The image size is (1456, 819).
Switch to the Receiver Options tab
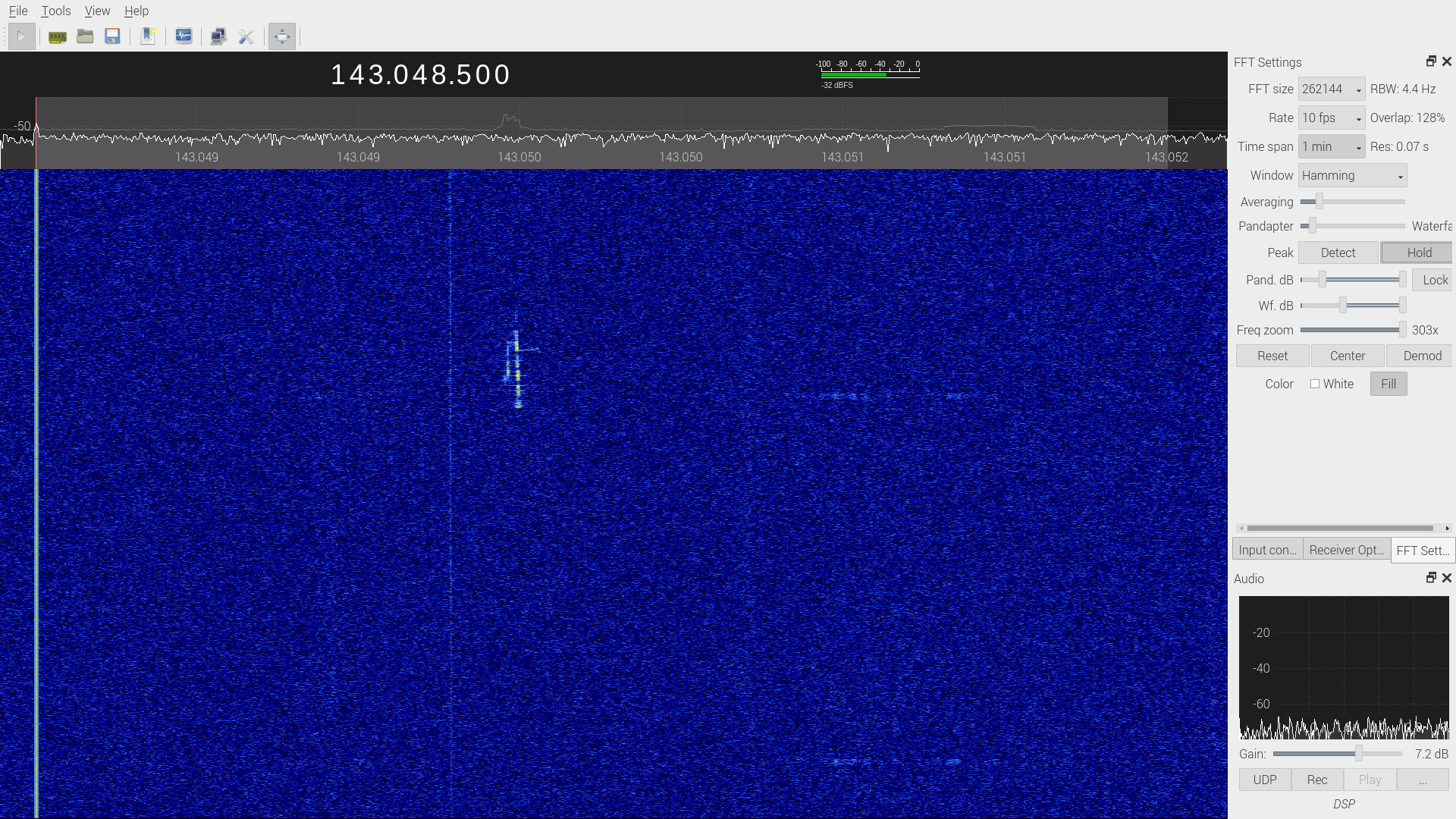tap(1347, 550)
